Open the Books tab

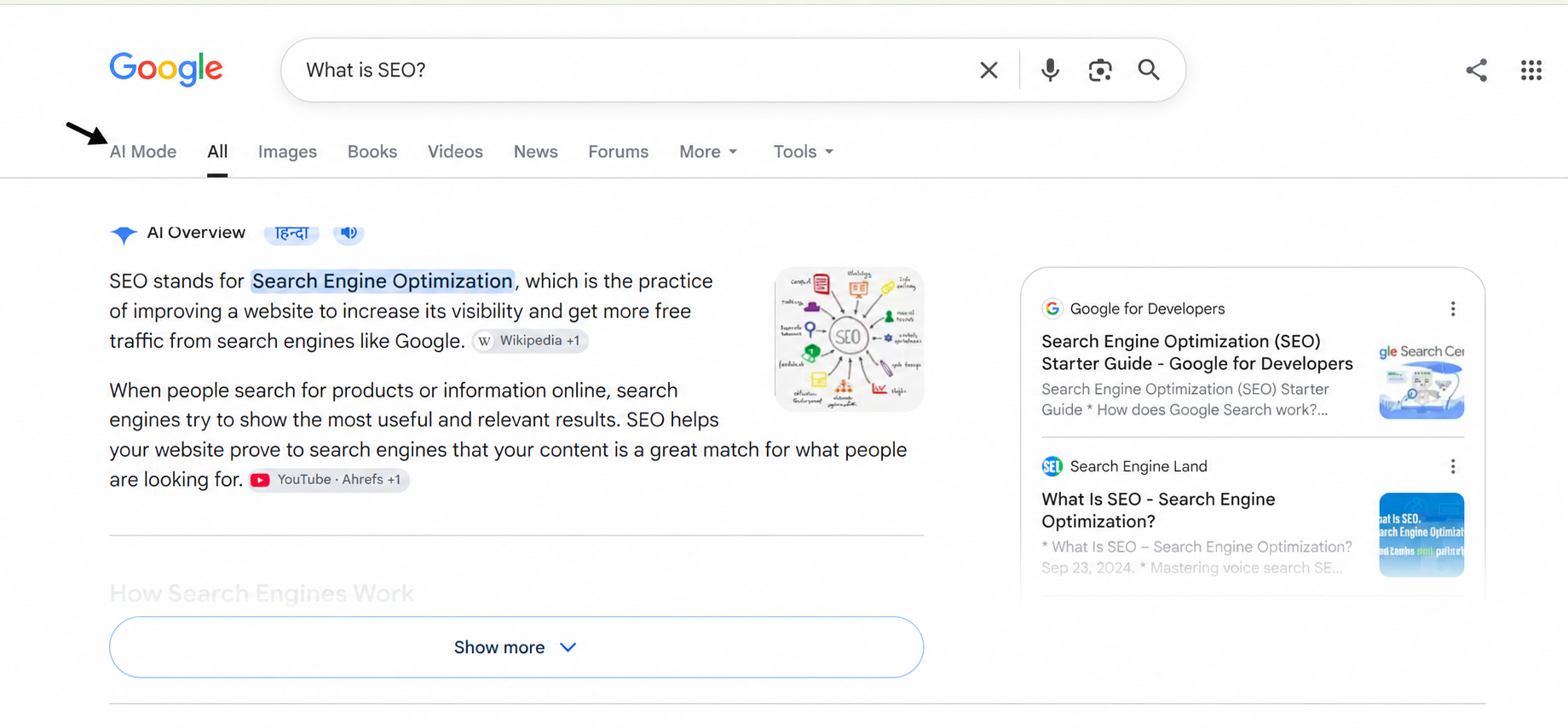pos(372,152)
